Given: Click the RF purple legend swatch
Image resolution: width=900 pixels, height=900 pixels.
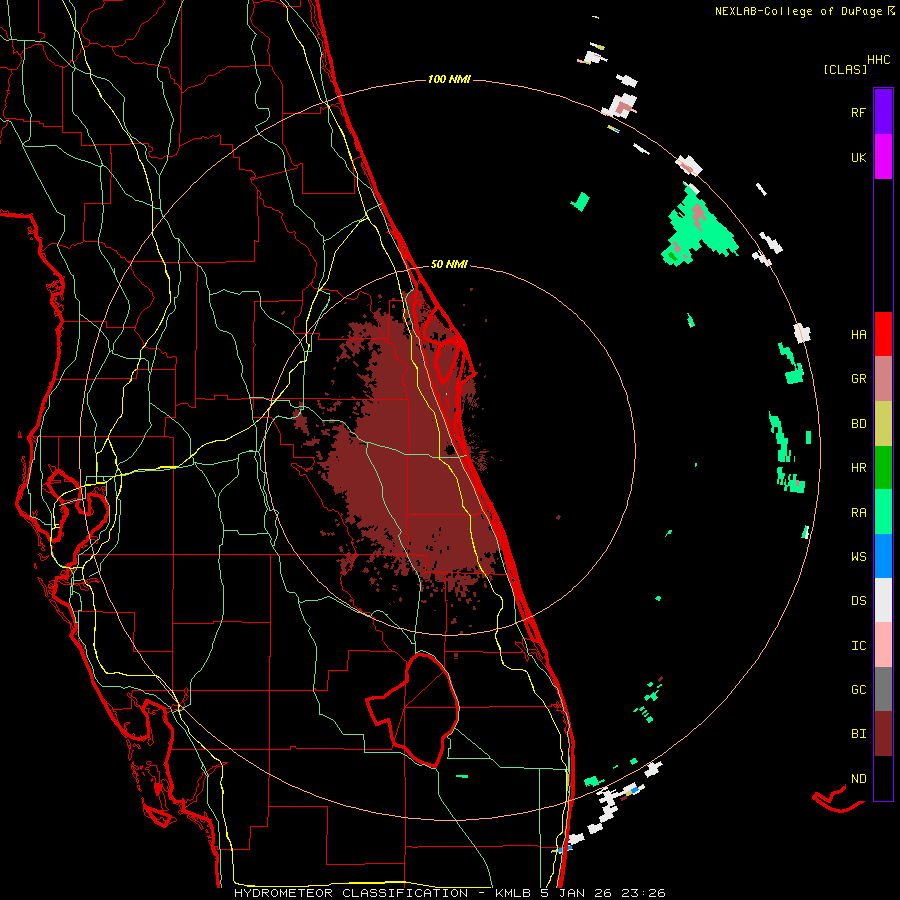Looking at the screenshot, I should [883, 111].
